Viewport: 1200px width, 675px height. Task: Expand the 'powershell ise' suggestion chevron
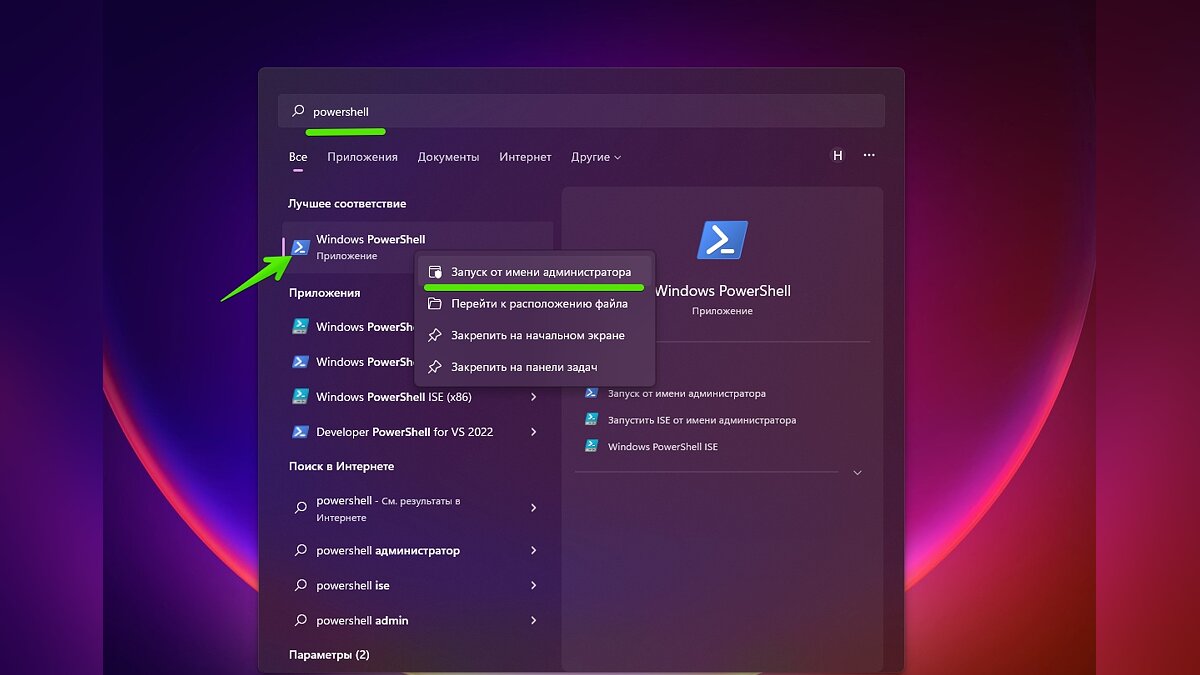[534, 586]
